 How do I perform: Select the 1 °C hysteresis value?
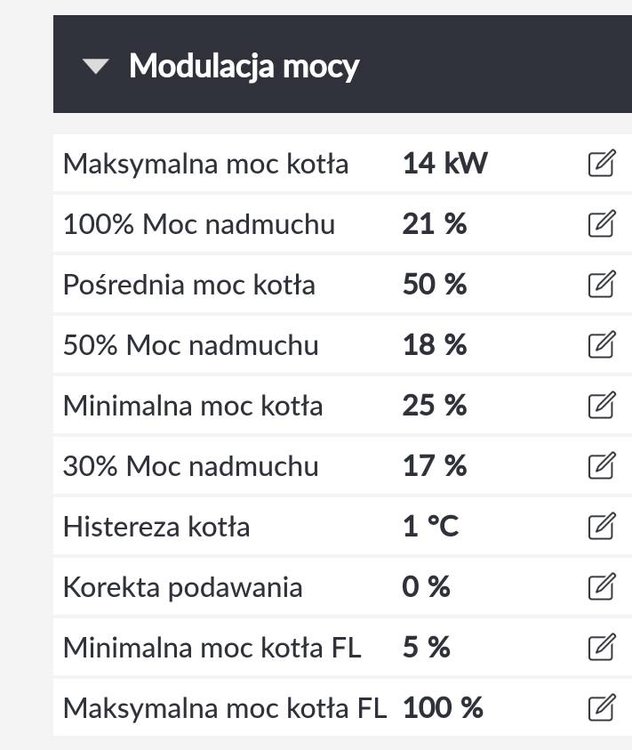[430, 526]
